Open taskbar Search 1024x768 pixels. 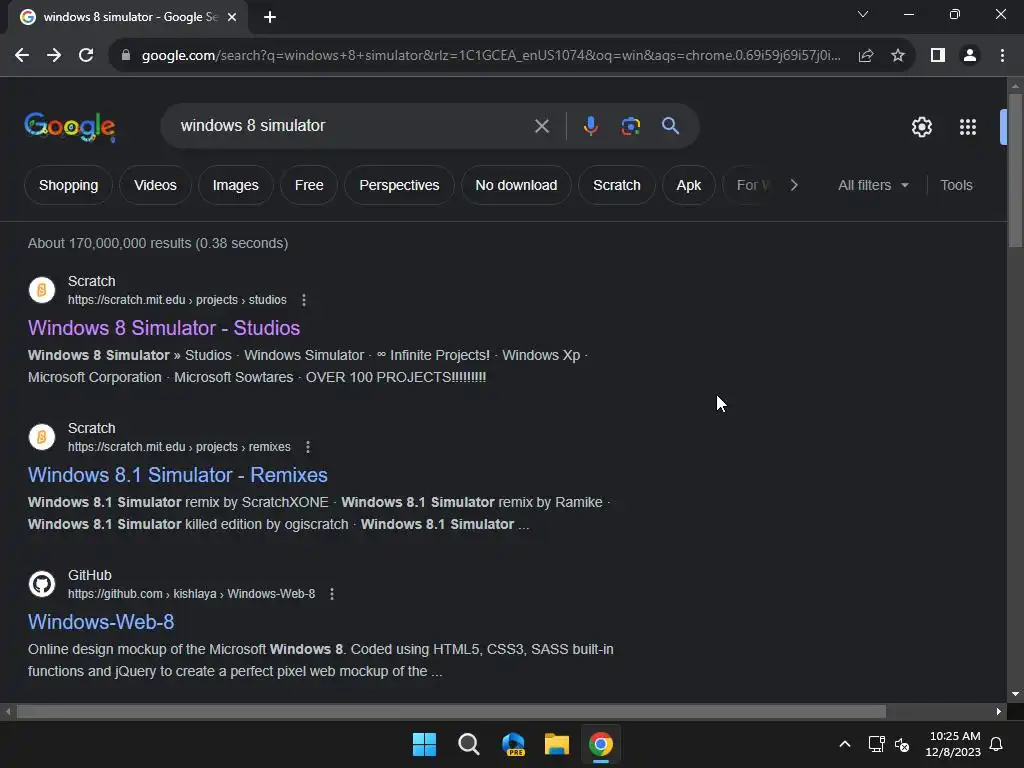point(468,744)
